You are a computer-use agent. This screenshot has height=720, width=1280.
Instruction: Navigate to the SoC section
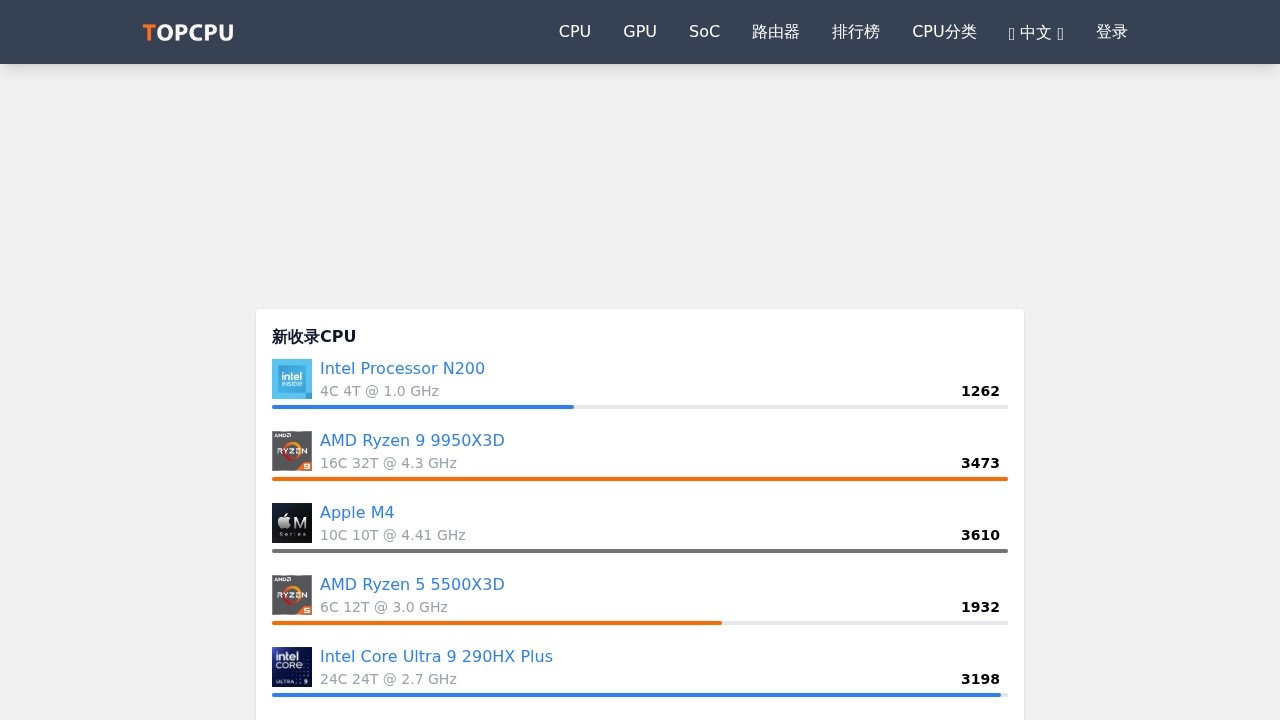click(704, 32)
